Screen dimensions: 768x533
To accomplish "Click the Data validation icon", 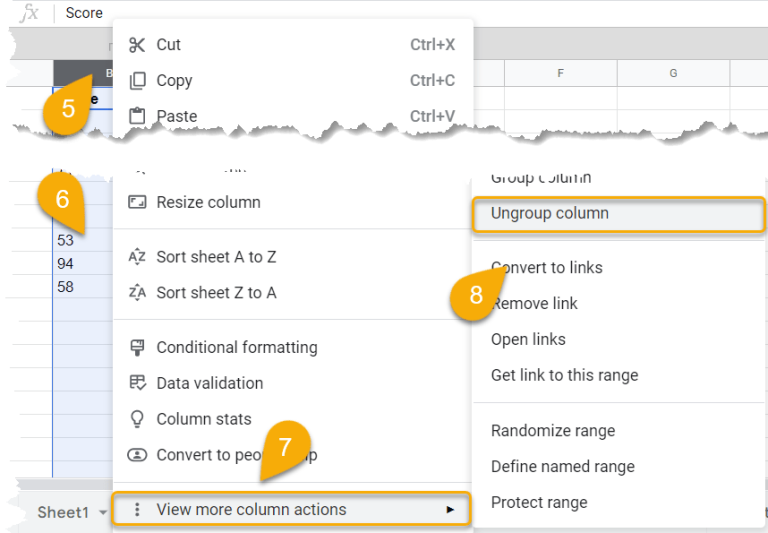I will pos(137,383).
